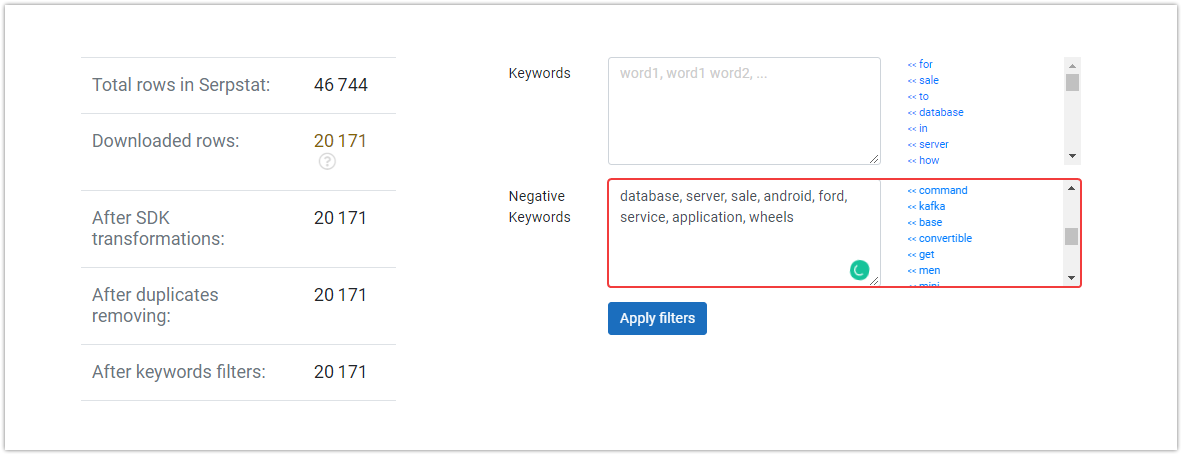Click the Downloaded rows help question icon
The width and height of the screenshot is (1182, 455).
point(327,161)
